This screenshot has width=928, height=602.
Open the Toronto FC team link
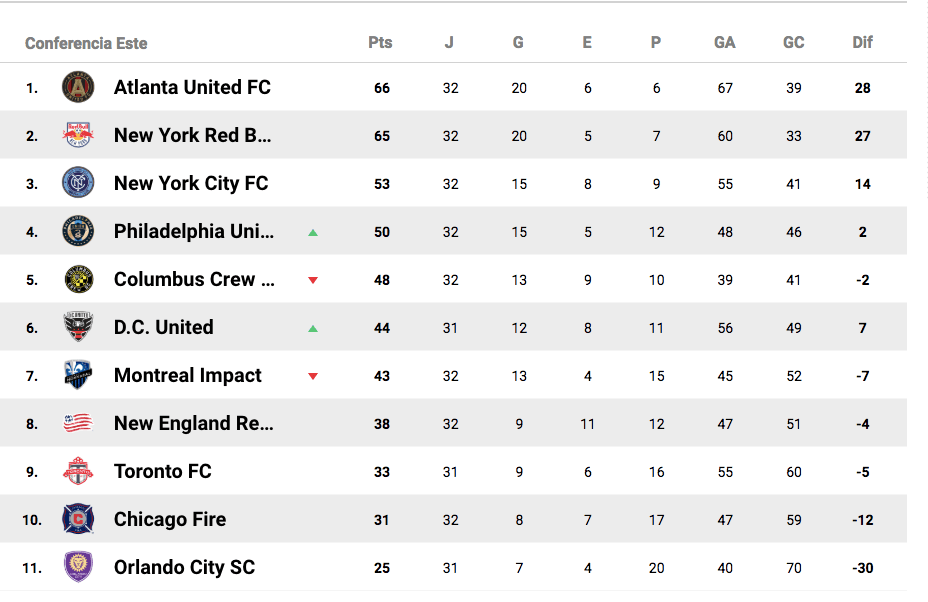click(x=163, y=471)
